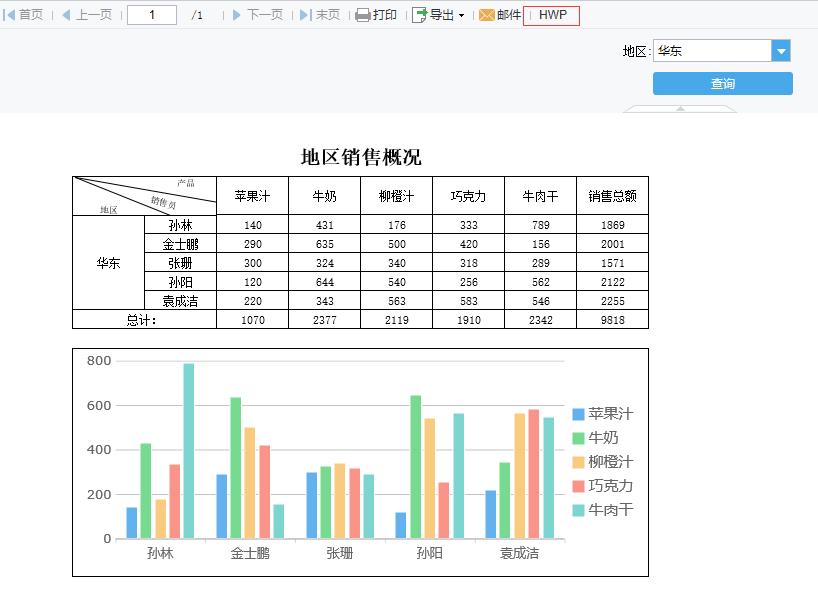Click the page number input field
The width and height of the screenshot is (818, 612).
152,15
